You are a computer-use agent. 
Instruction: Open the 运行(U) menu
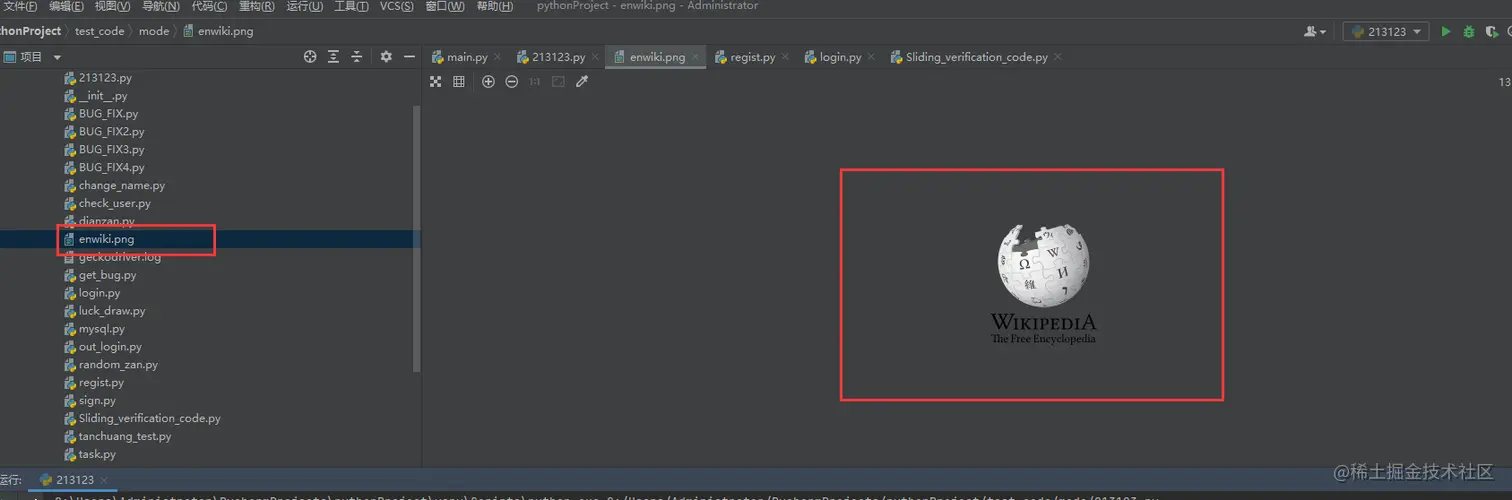tap(304, 6)
